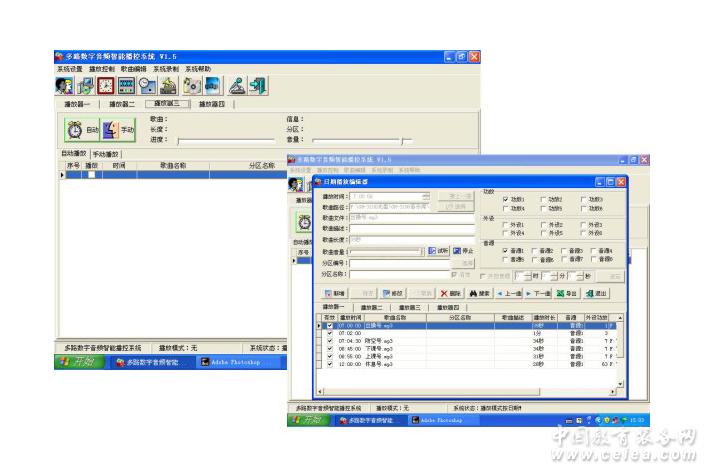Screen dimensions: 709x472
Task: Switch to the 播放器二 tab in editor
Action: 371,308
